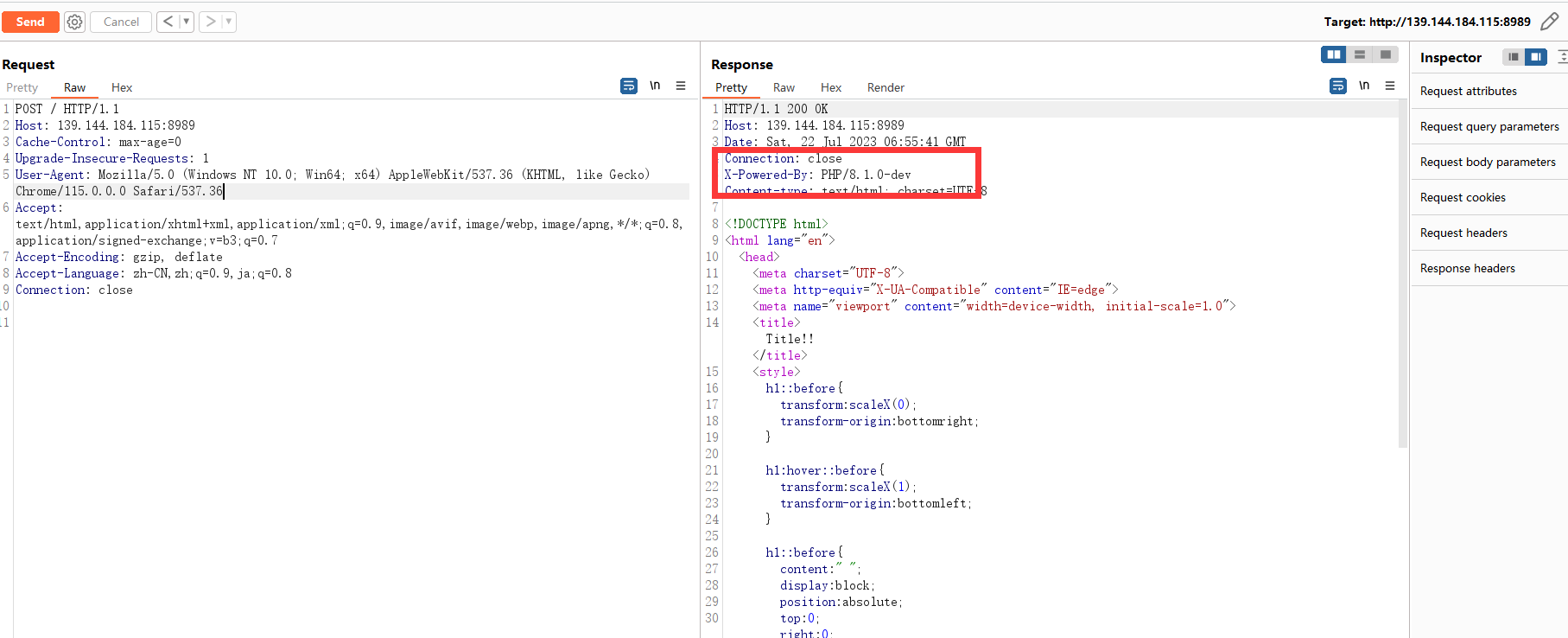Go forward to the next request in history

click(211, 22)
